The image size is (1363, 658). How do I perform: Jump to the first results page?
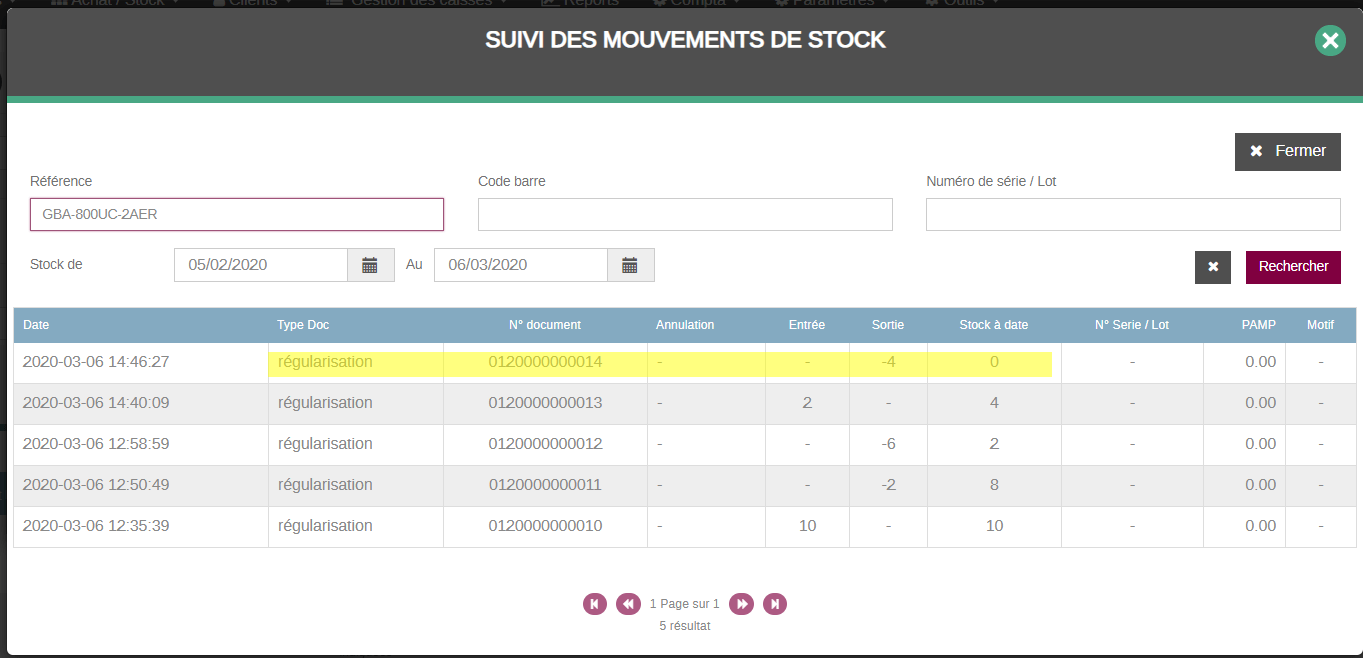point(595,604)
